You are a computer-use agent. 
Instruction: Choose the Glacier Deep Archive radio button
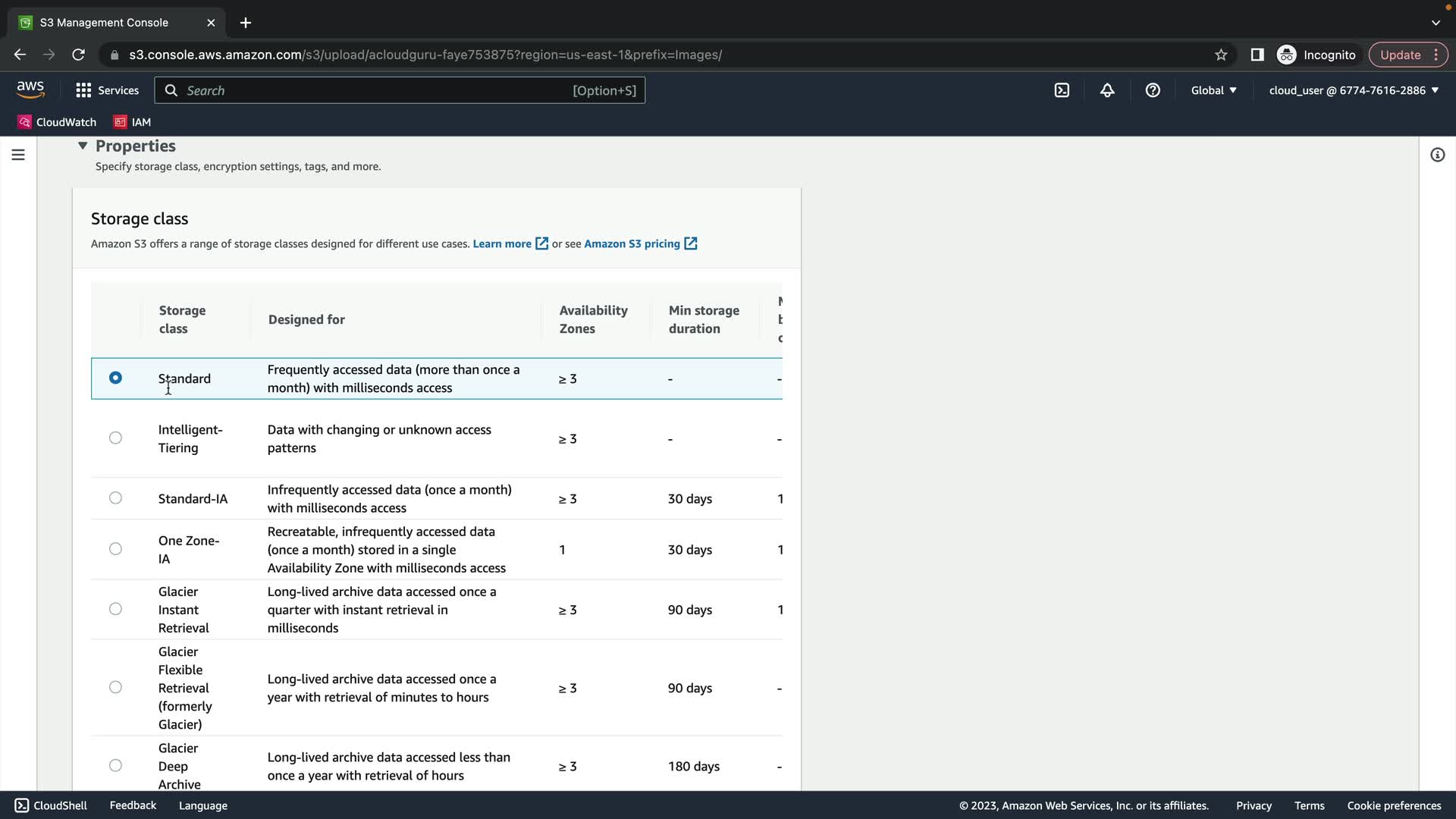pyautogui.click(x=115, y=765)
